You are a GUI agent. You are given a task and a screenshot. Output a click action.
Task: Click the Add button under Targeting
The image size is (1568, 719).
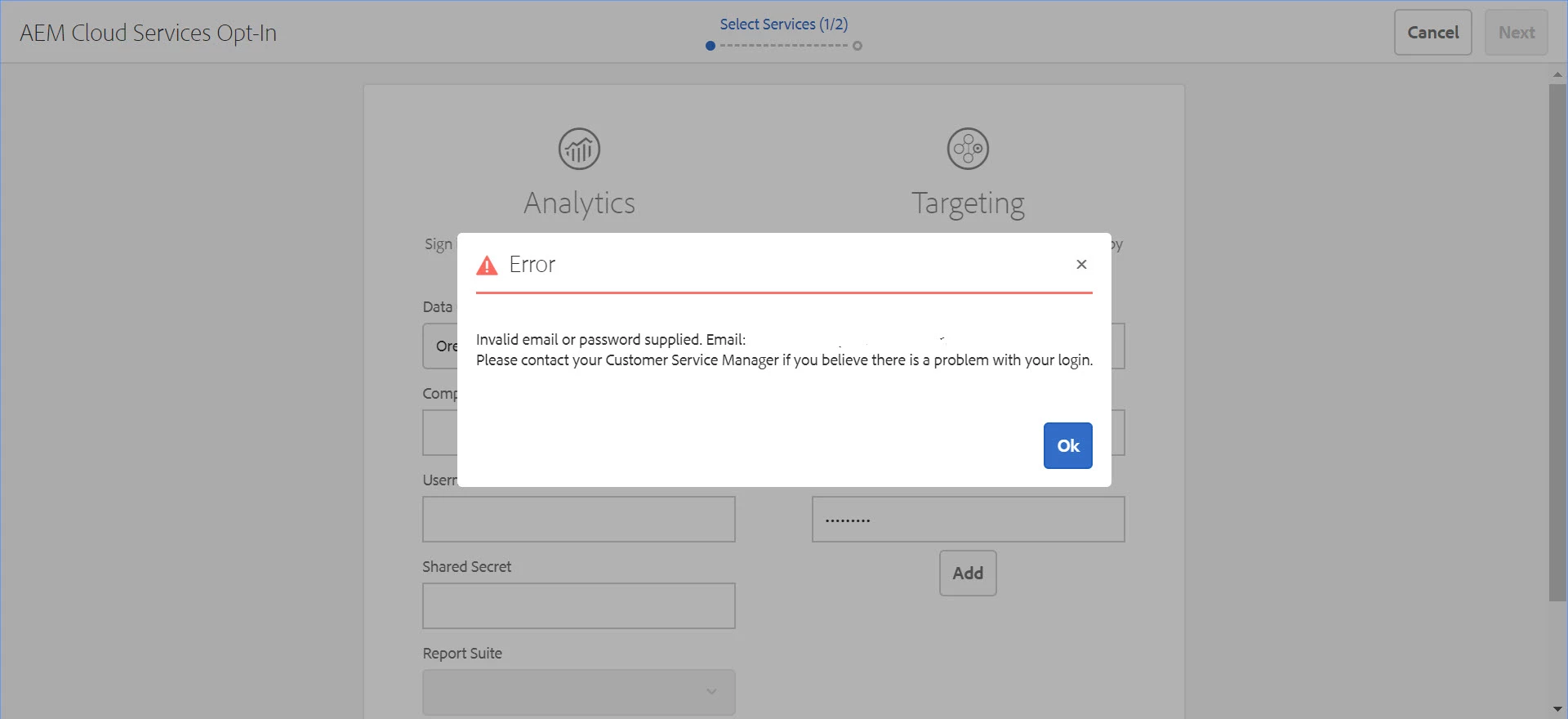point(968,573)
